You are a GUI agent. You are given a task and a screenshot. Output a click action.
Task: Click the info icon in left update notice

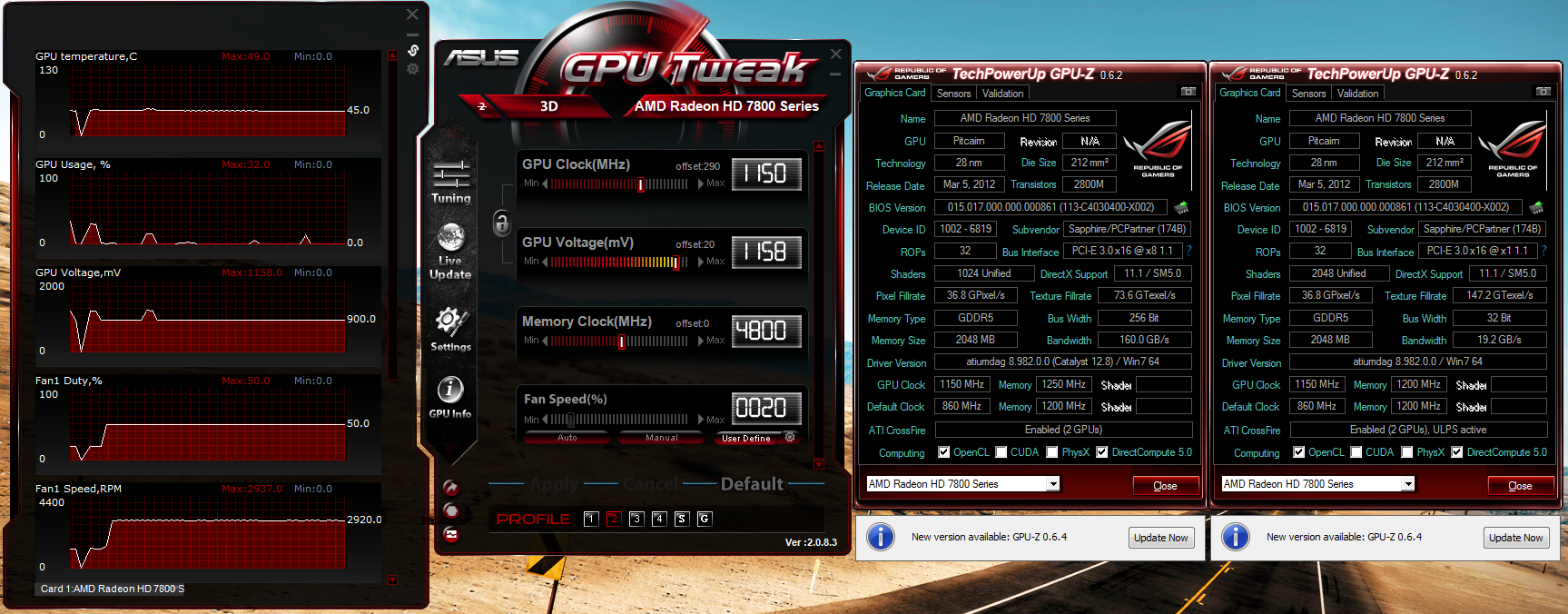pyautogui.click(x=880, y=537)
